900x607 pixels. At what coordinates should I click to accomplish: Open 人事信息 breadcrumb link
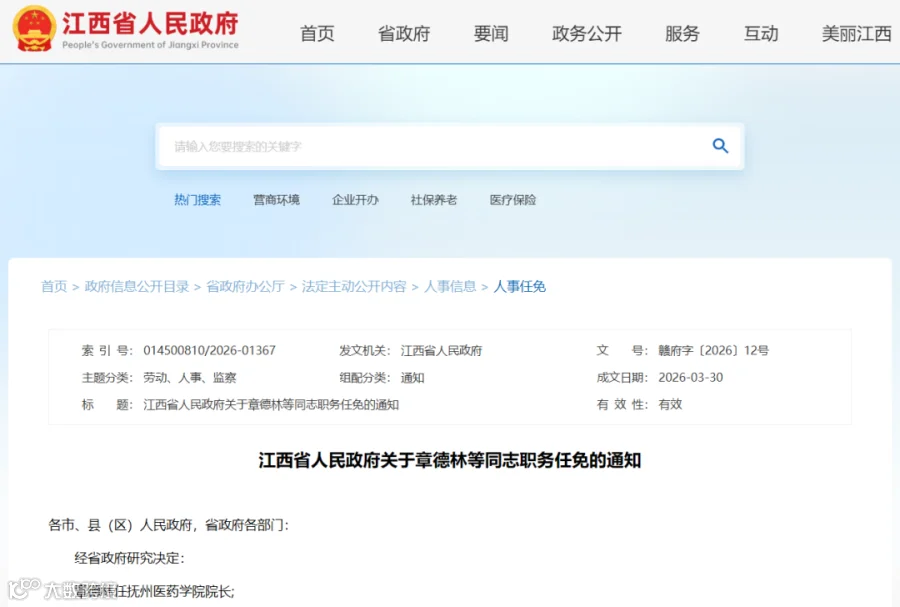coord(450,286)
